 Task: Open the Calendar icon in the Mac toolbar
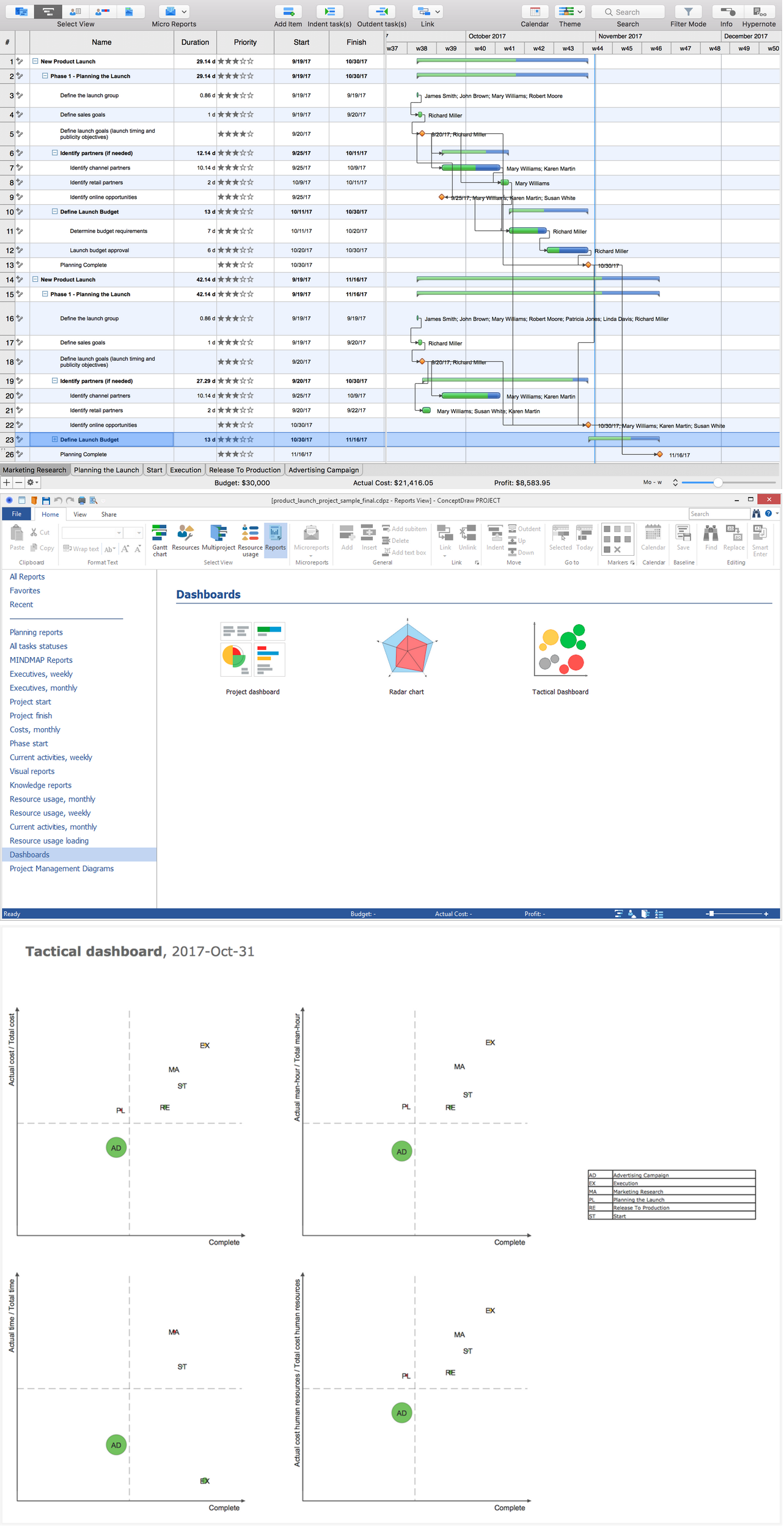point(535,12)
